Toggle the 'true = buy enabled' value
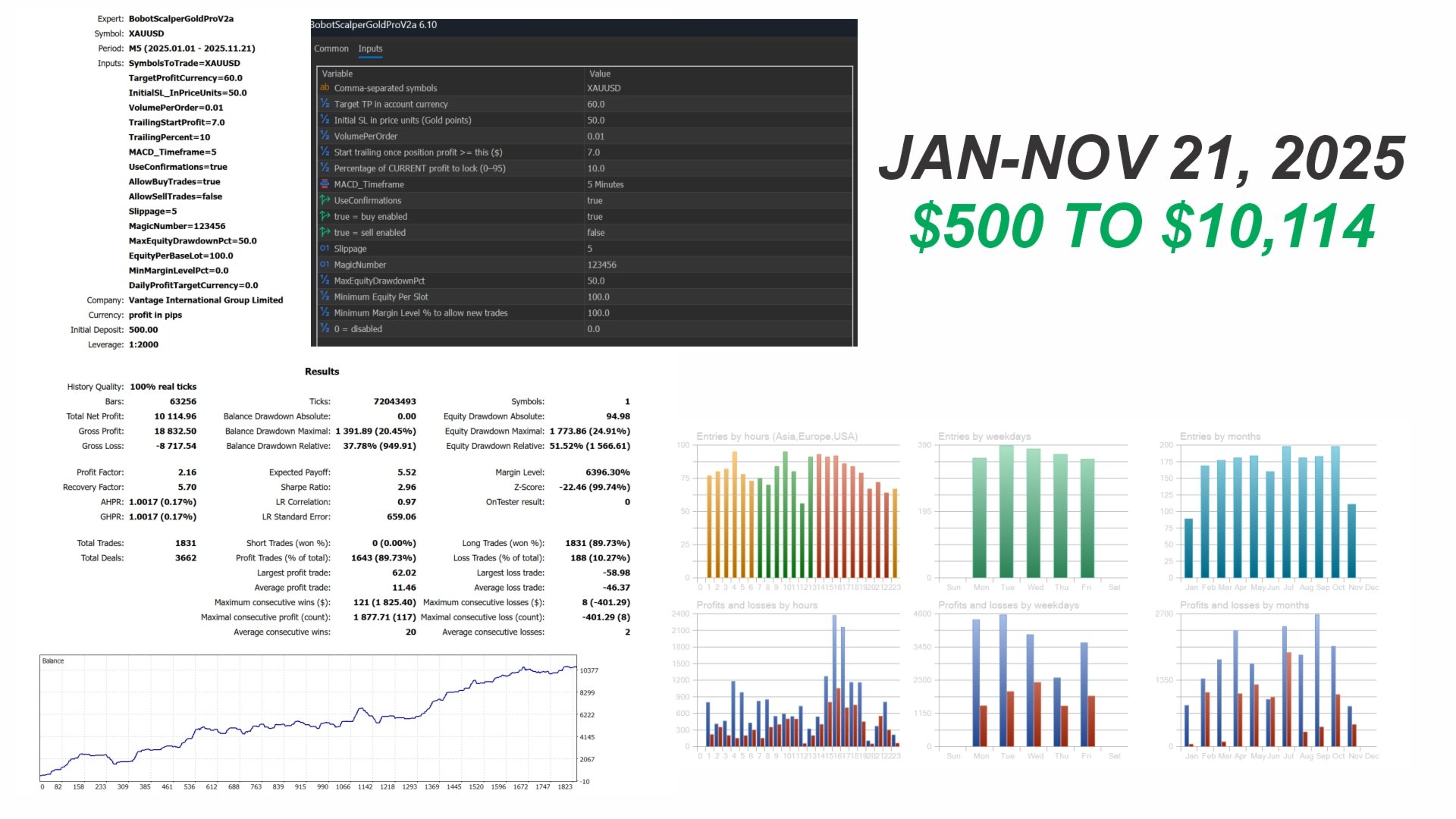 coord(595,217)
